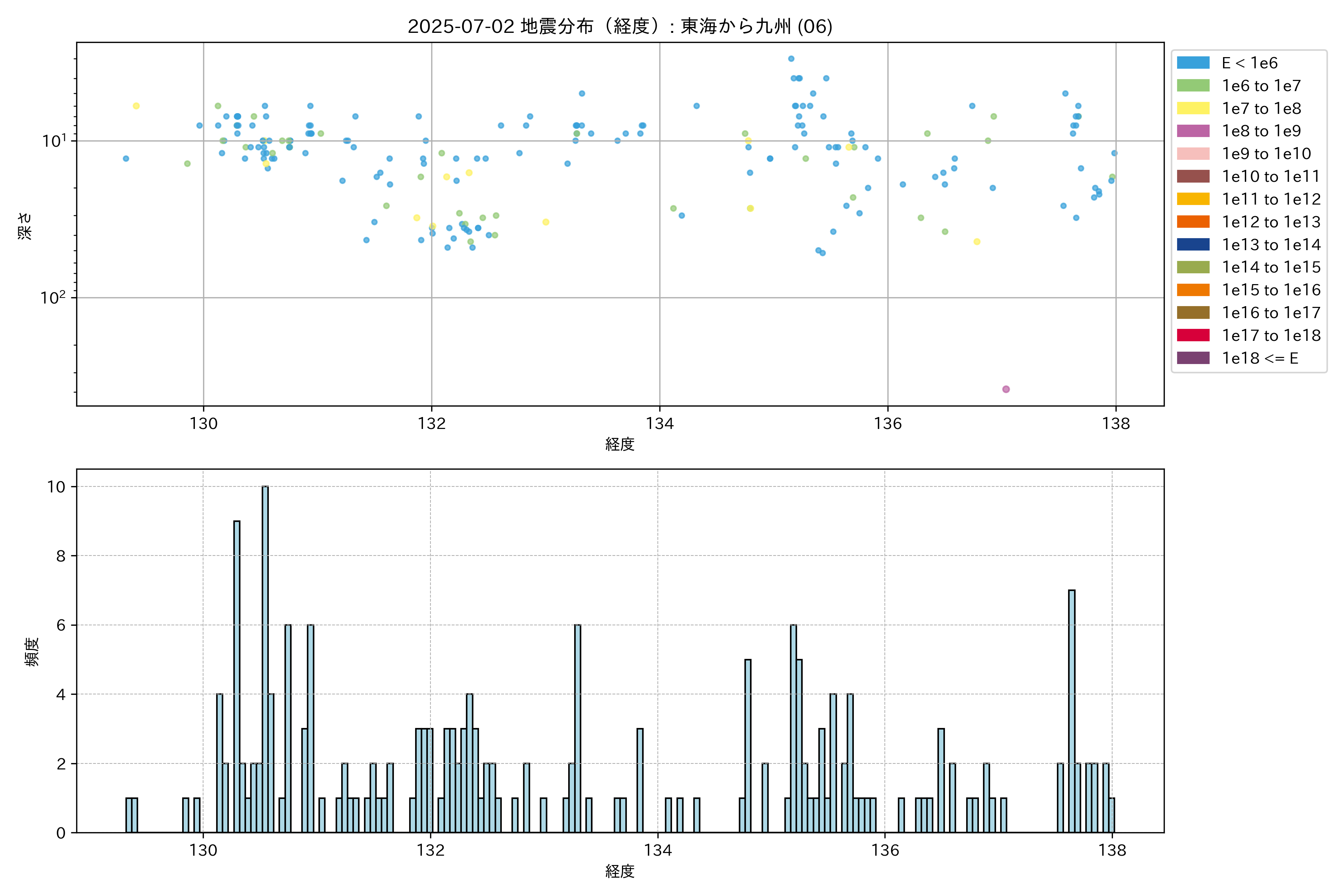Click the scatter plot's 経度 x-axis label
The height and width of the screenshot is (896, 1344).
[619, 444]
